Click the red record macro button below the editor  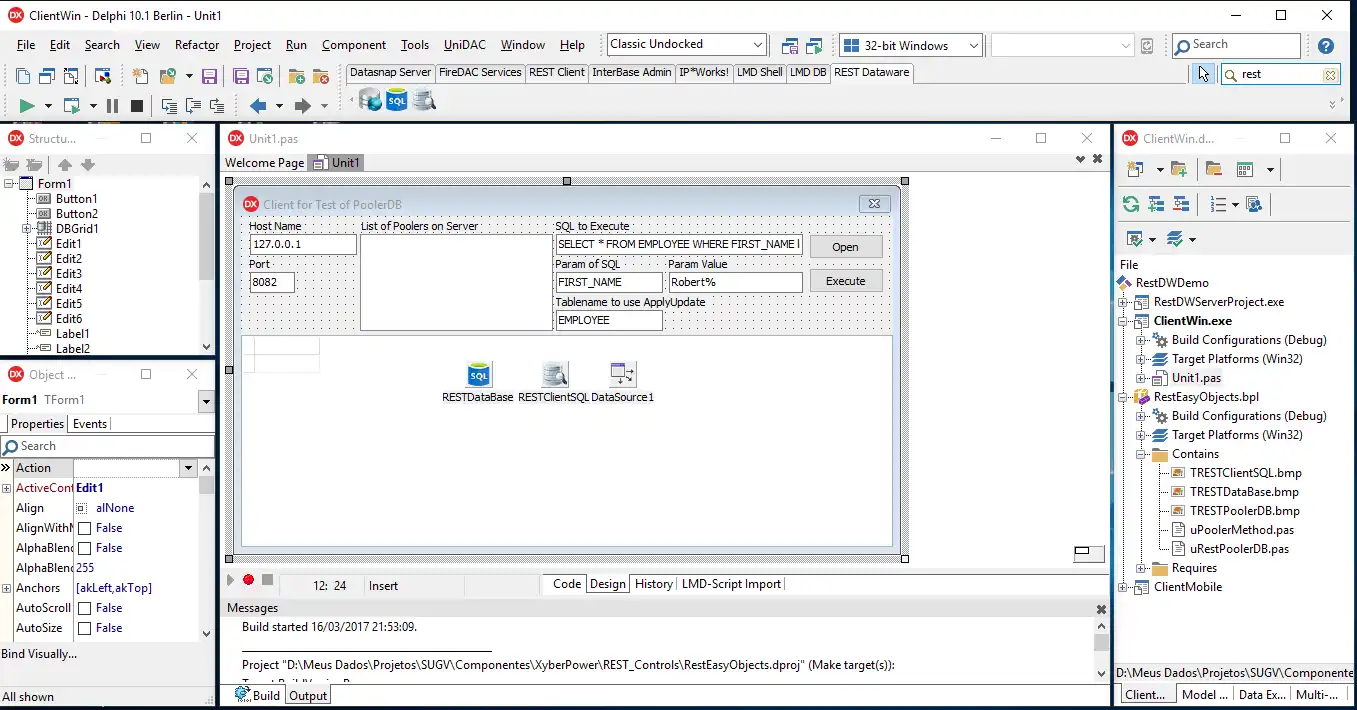coord(248,580)
